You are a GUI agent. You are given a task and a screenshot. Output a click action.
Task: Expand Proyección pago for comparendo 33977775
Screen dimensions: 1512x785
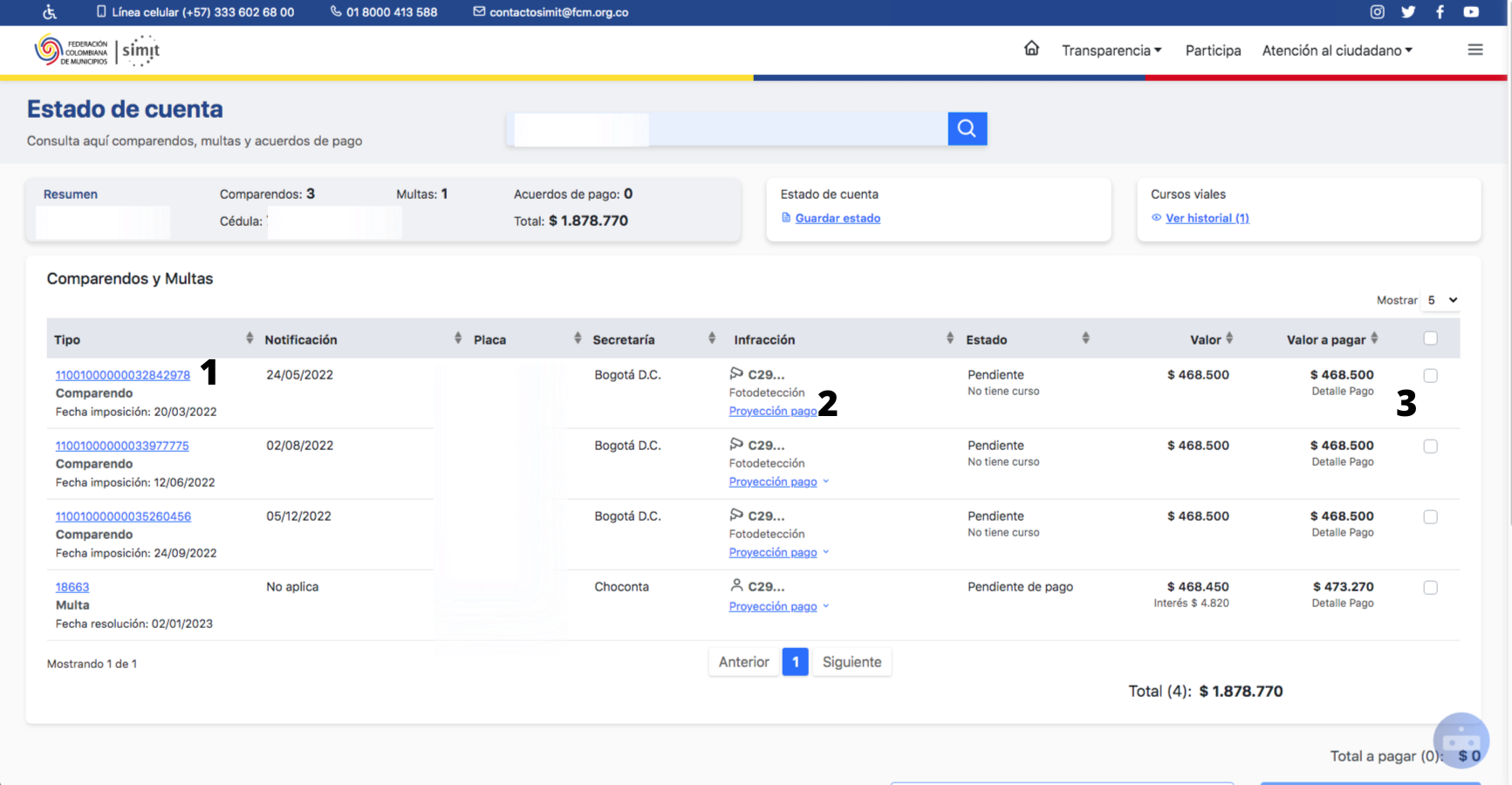point(778,481)
